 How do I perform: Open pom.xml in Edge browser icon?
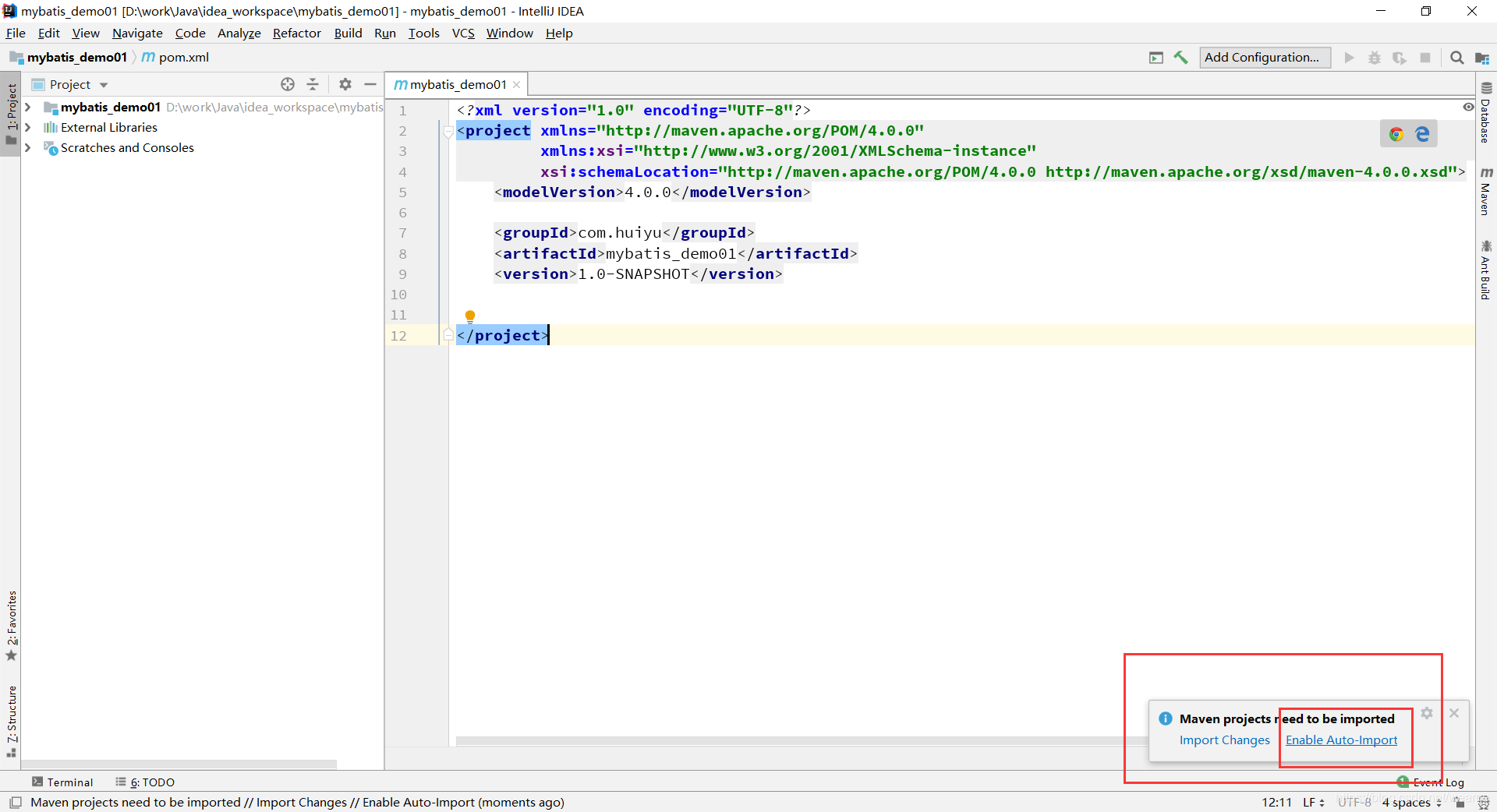click(1422, 134)
